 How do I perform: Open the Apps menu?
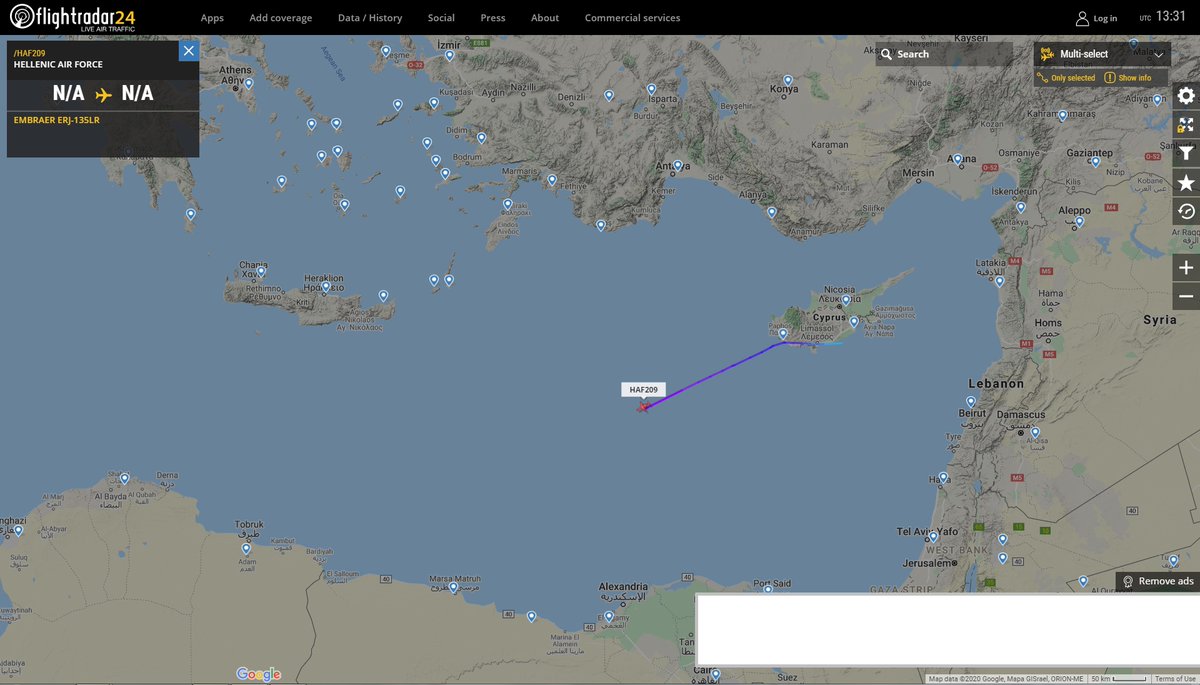pos(212,18)
